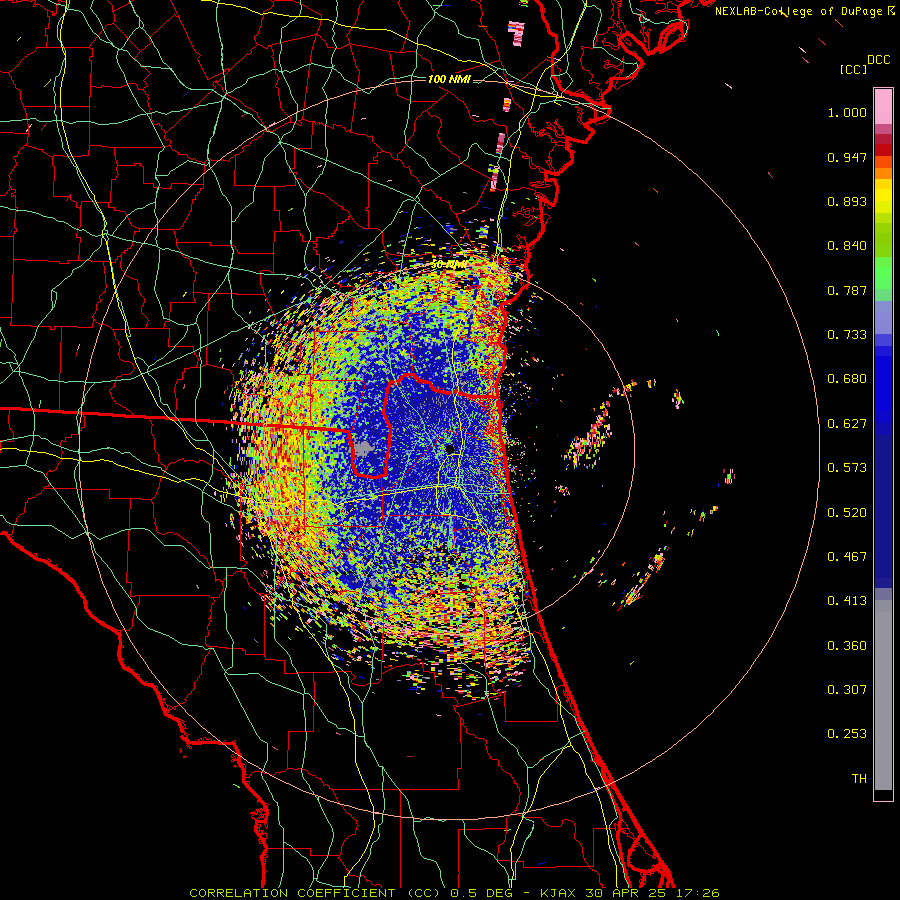This screenshot has width=900, height=900.
Task: Pick the pink swatch at color bar top
Action: pos(883,107)
